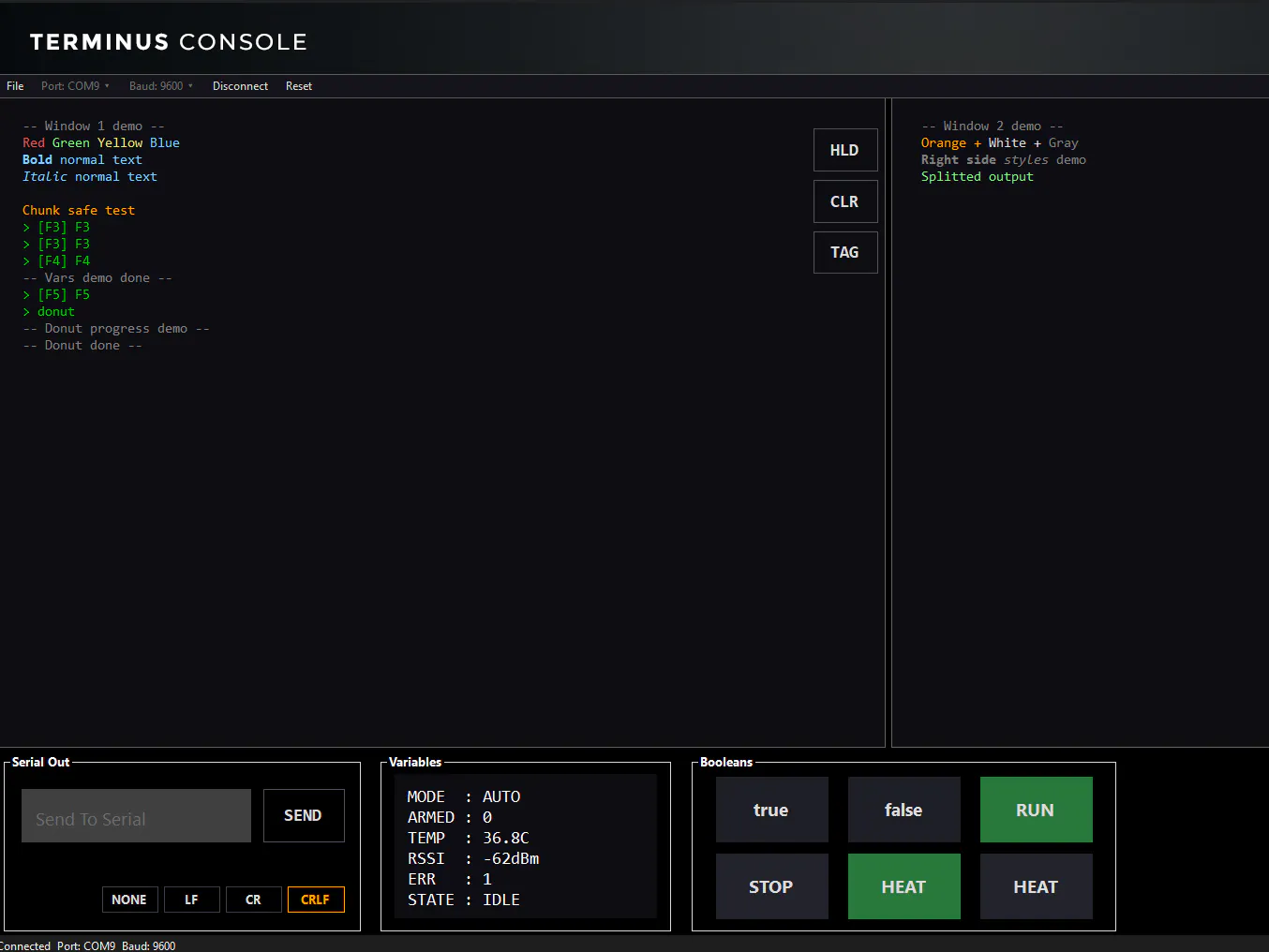Screen dimensions: 1269x952
Task: Select NONE line ending option
Action: [129, 900]
